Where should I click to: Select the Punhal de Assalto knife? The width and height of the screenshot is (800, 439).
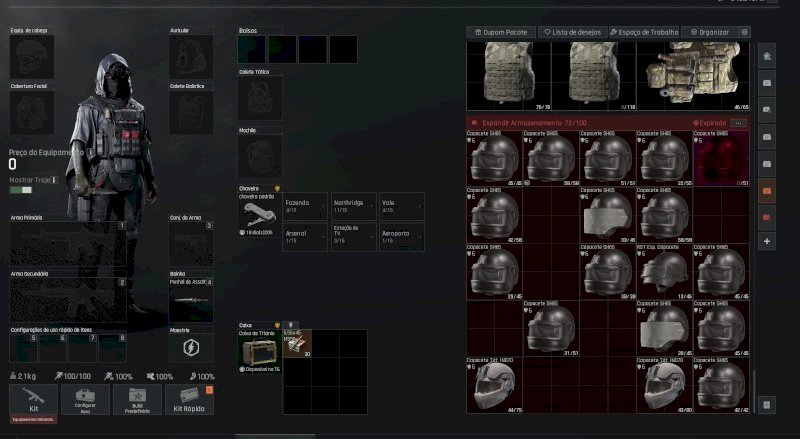coord(191,300)
